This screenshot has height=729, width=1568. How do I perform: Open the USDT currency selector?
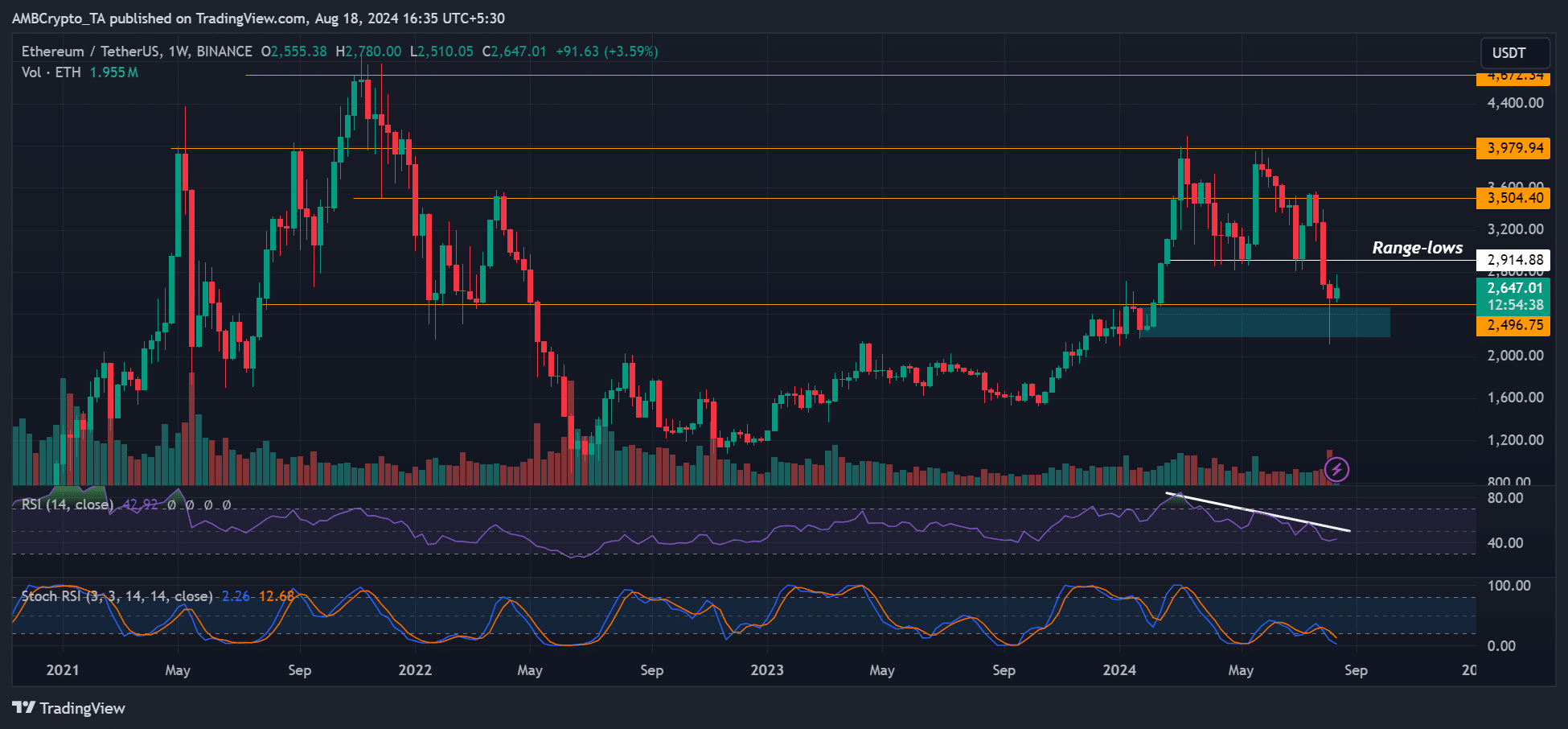(1516, 52)
